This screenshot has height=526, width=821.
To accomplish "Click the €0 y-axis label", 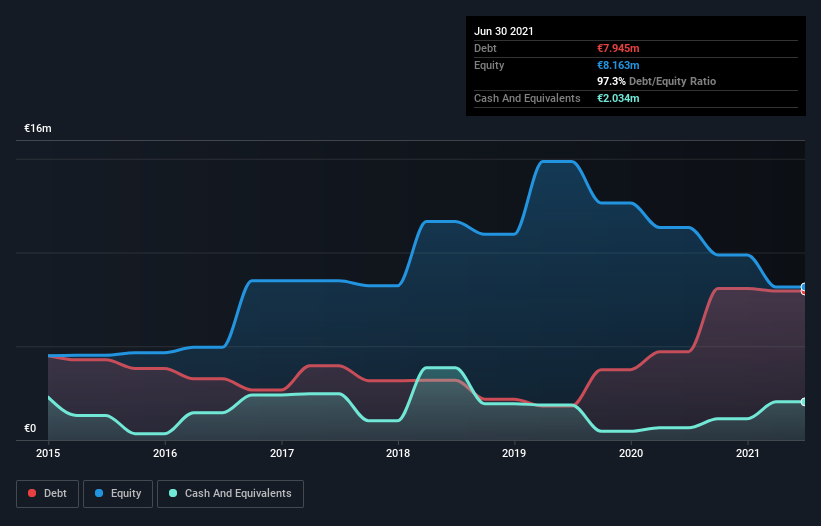I will [30, 428].
